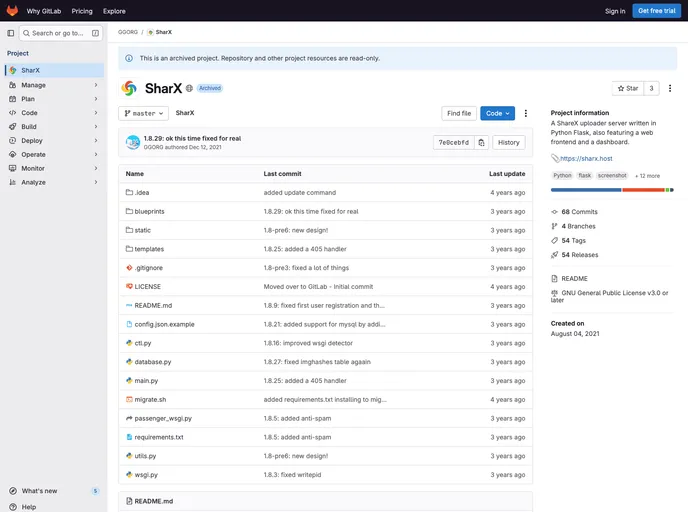Screen dimensions: 688x512
Task: Click GGORG author avatar on last commit
Action: (133, 142)
